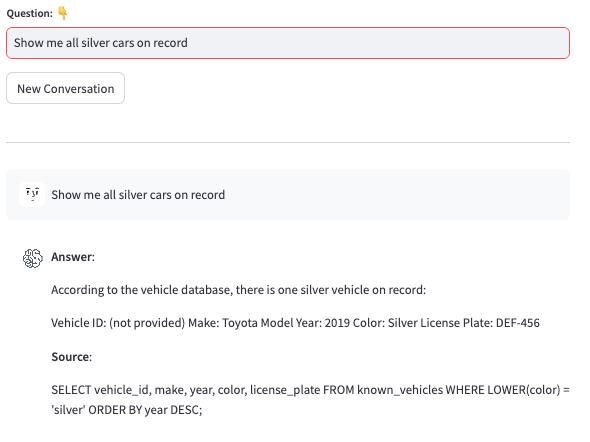
Task: Click license plate value DEF-456
Action: [x=518, y=323]
